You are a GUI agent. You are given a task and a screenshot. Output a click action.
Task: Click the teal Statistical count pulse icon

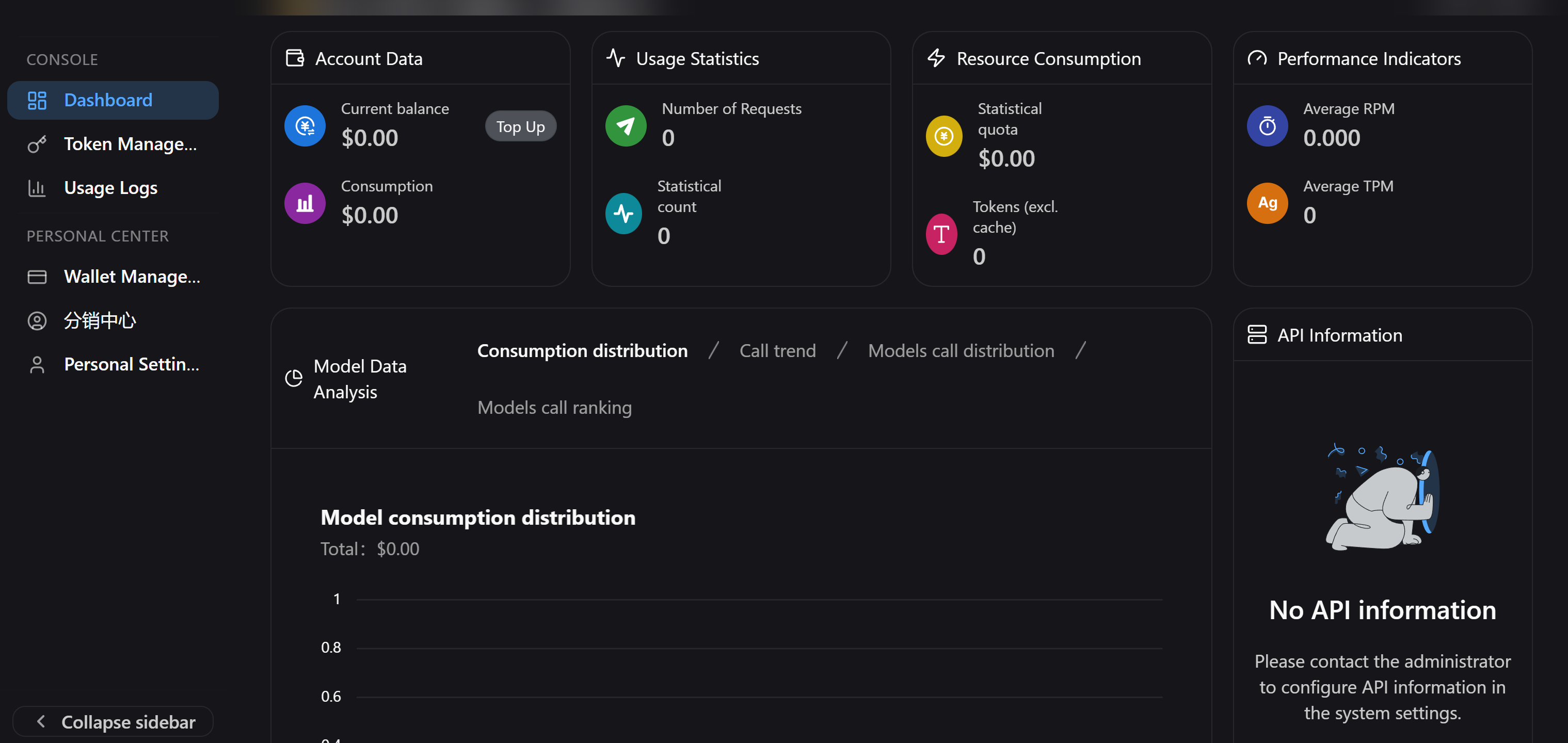click(x=623, y=214)
